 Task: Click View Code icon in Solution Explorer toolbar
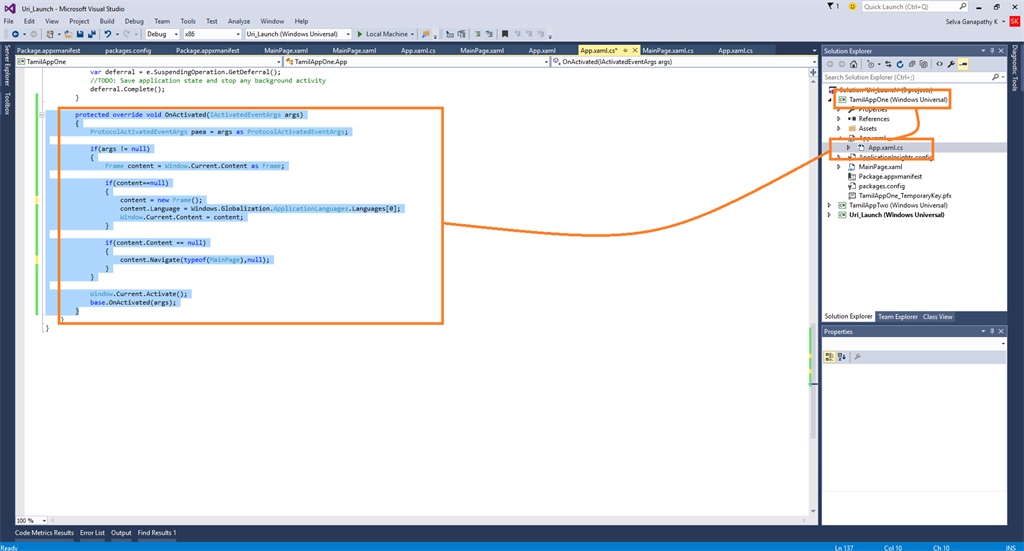[x=939, y=64]
